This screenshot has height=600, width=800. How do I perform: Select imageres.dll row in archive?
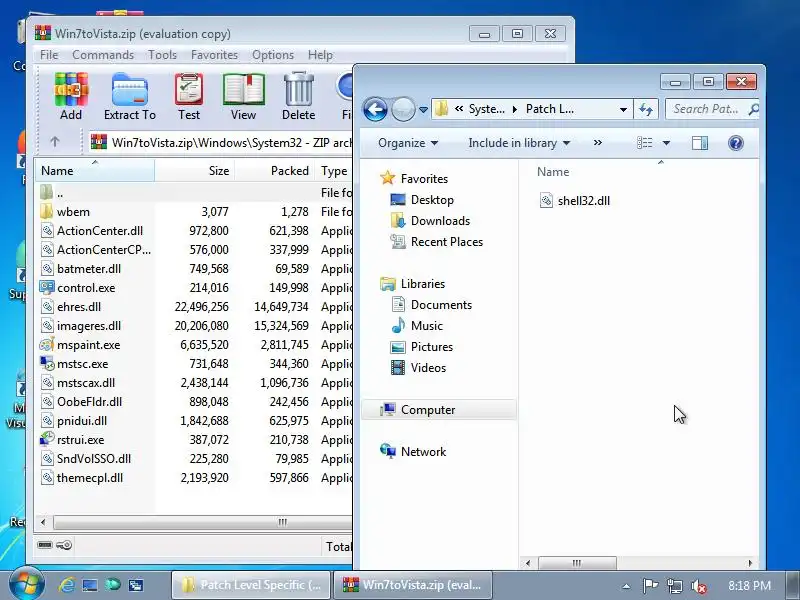pos(194,326)
